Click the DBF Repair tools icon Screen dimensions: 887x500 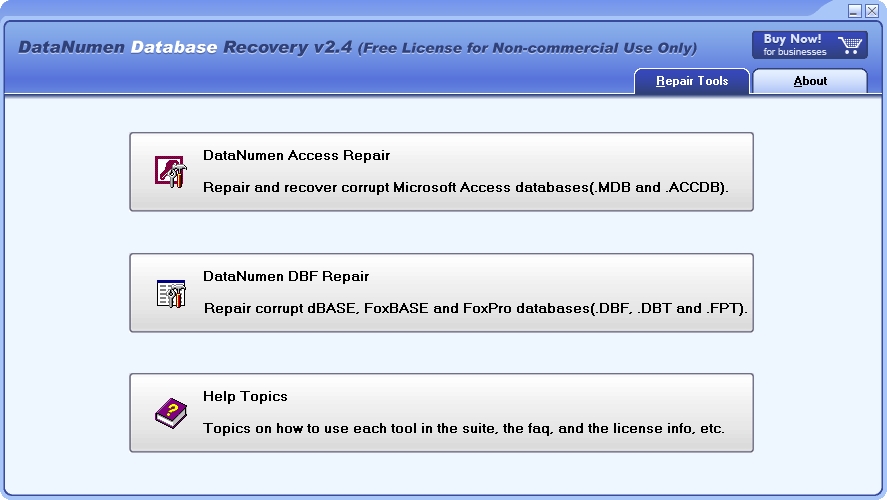(171, 294)
